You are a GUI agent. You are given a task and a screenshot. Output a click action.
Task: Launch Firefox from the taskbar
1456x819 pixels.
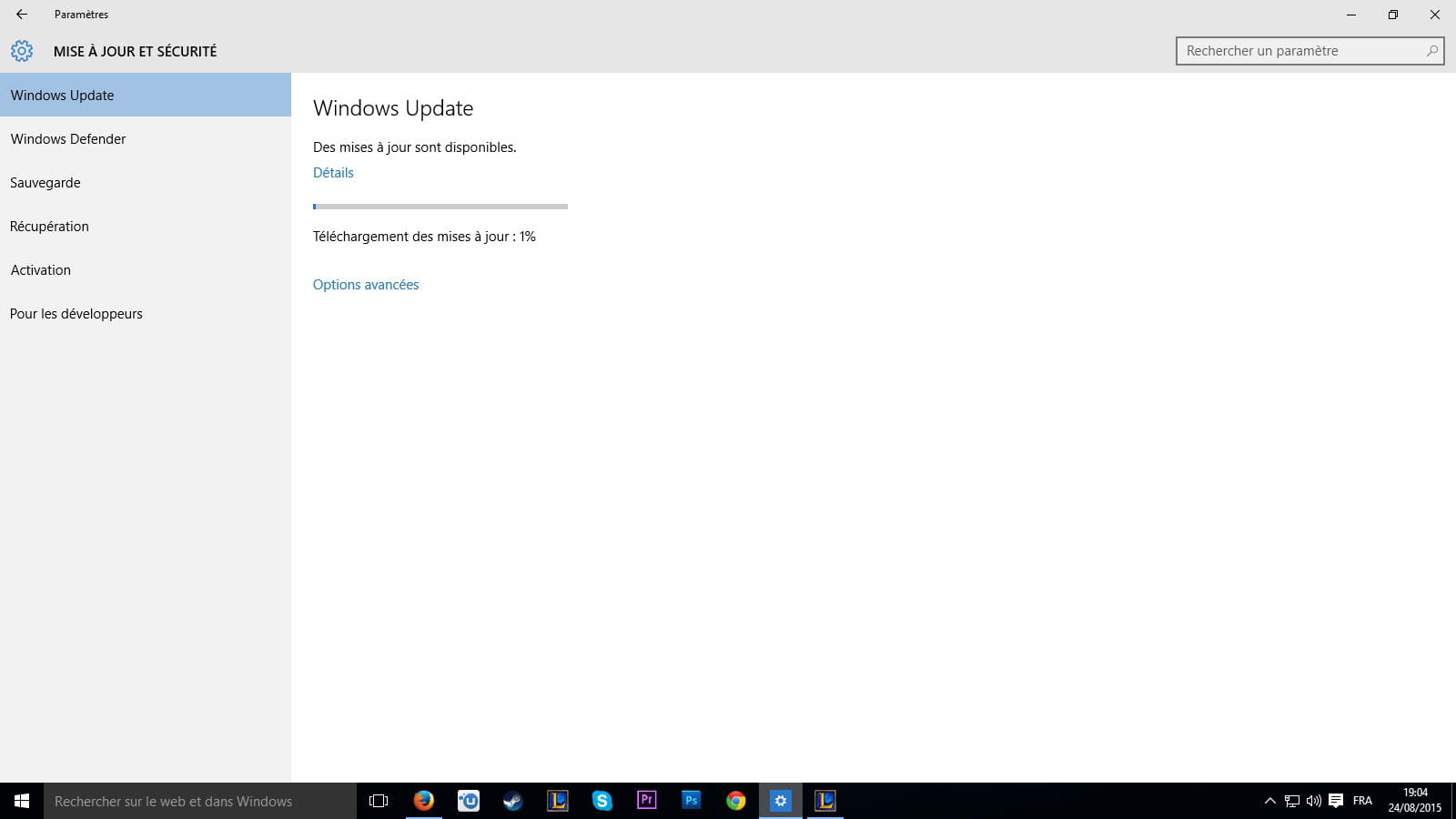click(x=423, y=801)
